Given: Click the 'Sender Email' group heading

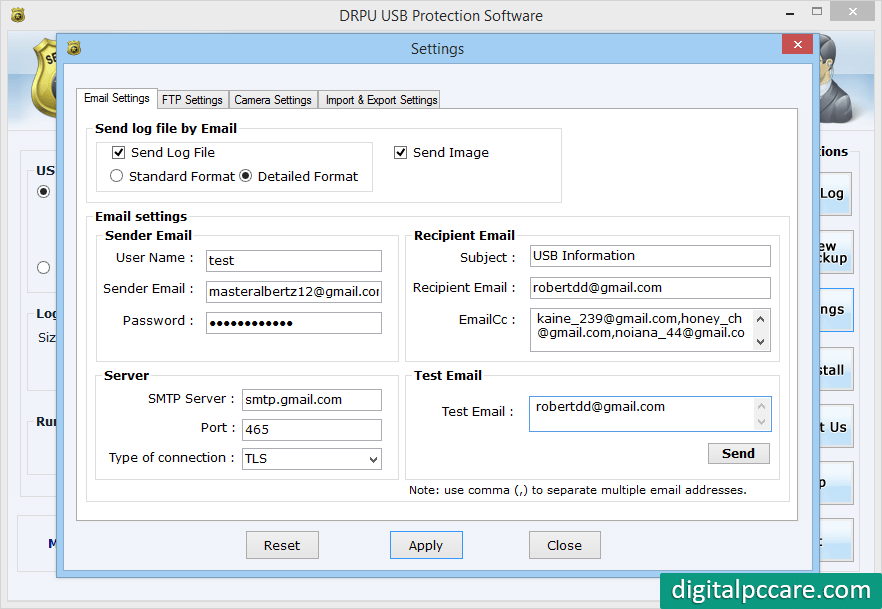Looking at the screenshot, I should (148, 235).
